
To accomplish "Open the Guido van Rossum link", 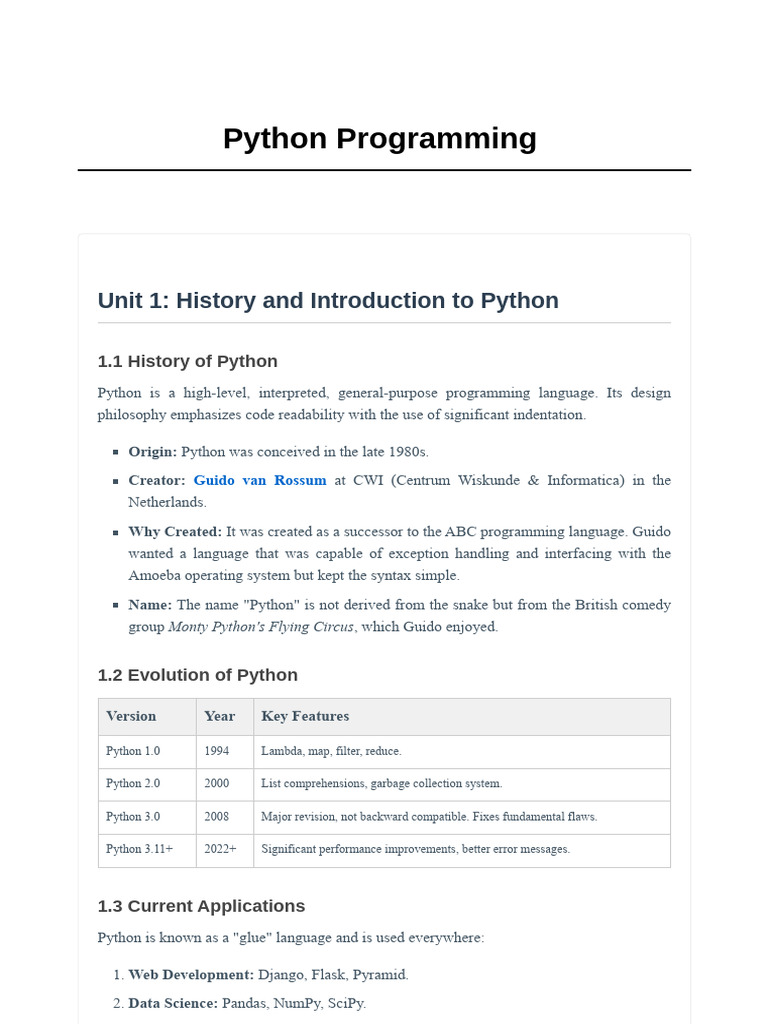I will (260, 480).
